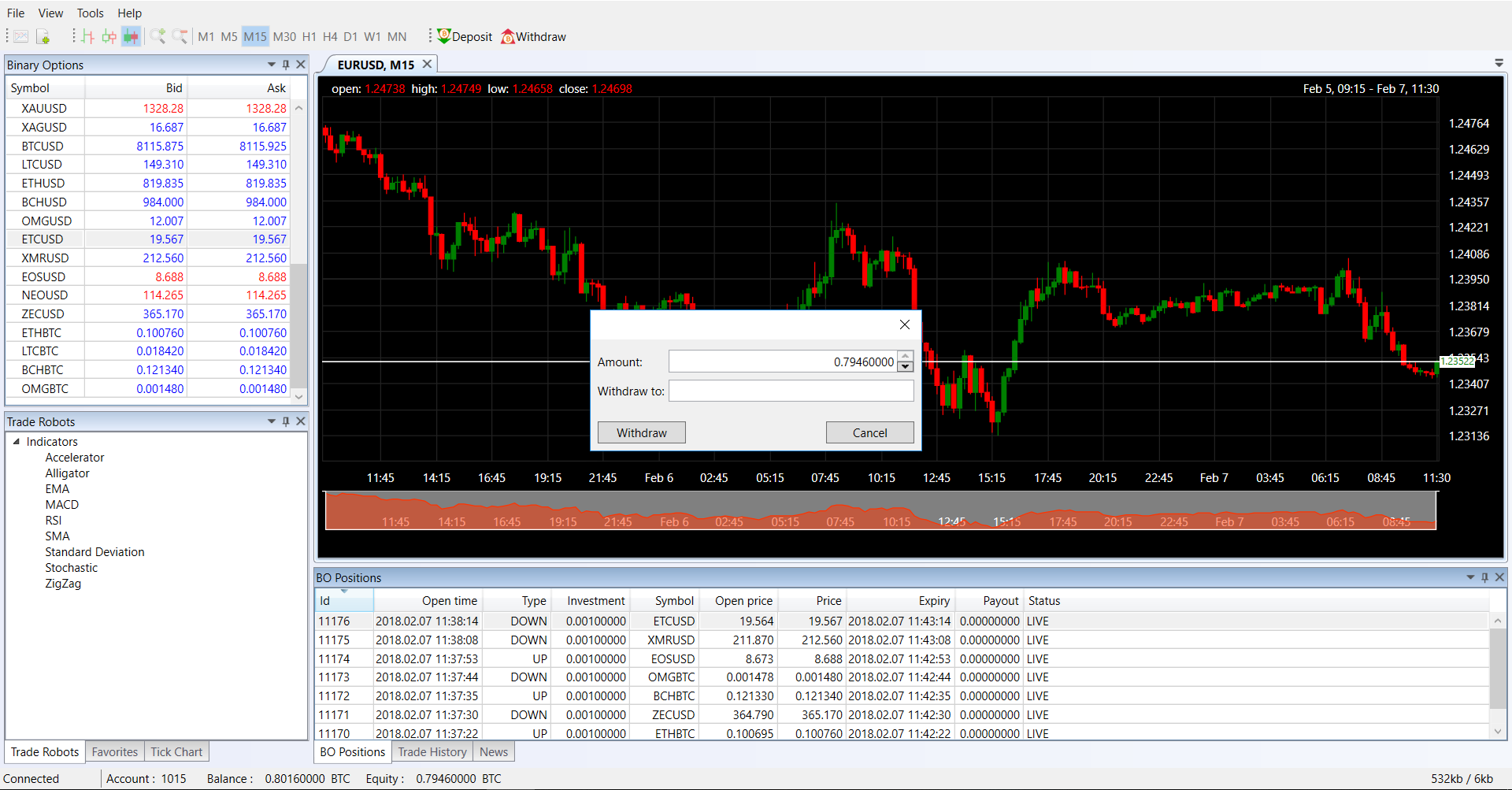Pin the Binary Options panel
The width and height of the screenshot is (1512, 790).
click(286, 65)
